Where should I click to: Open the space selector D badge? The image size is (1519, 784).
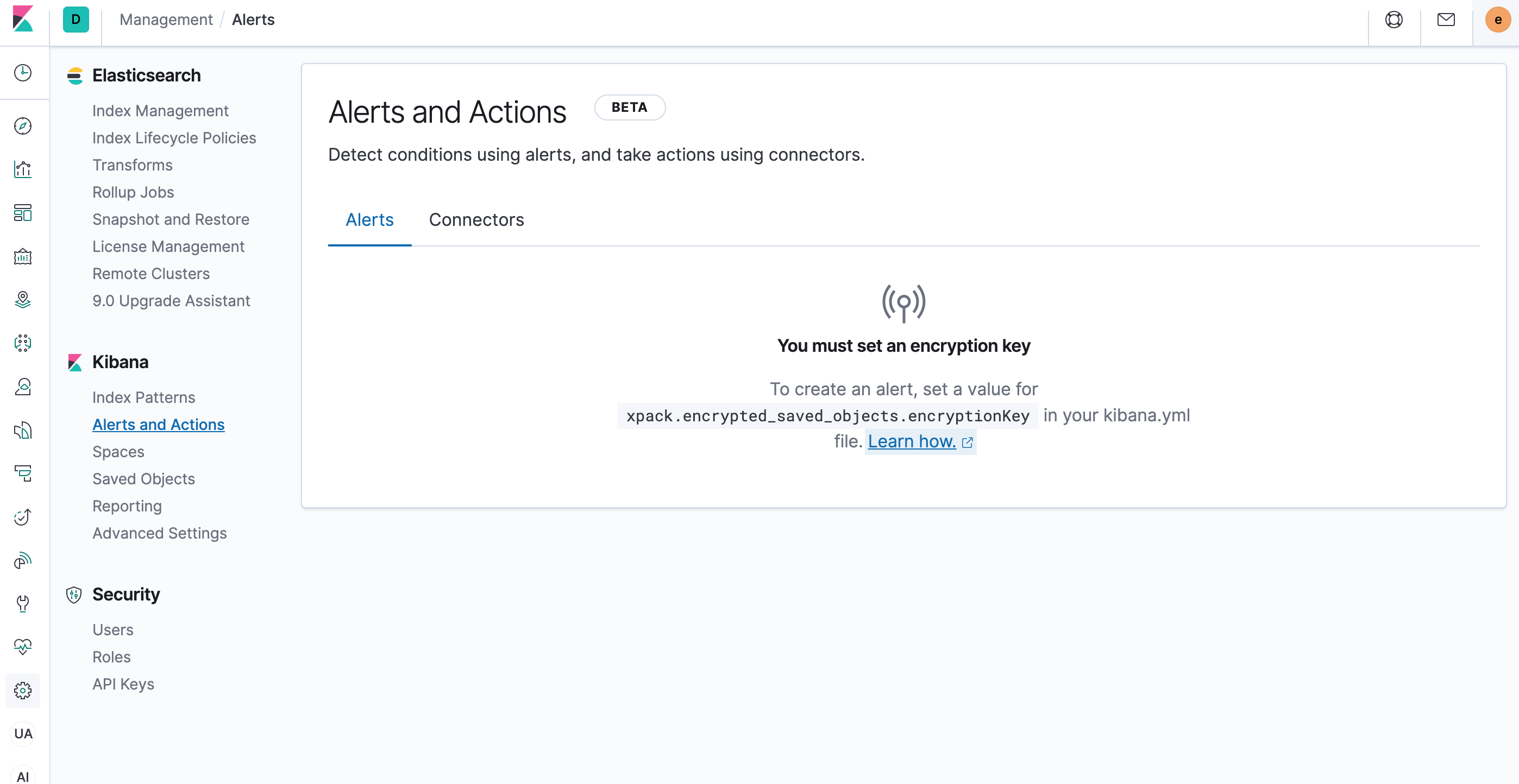(76, 20)
